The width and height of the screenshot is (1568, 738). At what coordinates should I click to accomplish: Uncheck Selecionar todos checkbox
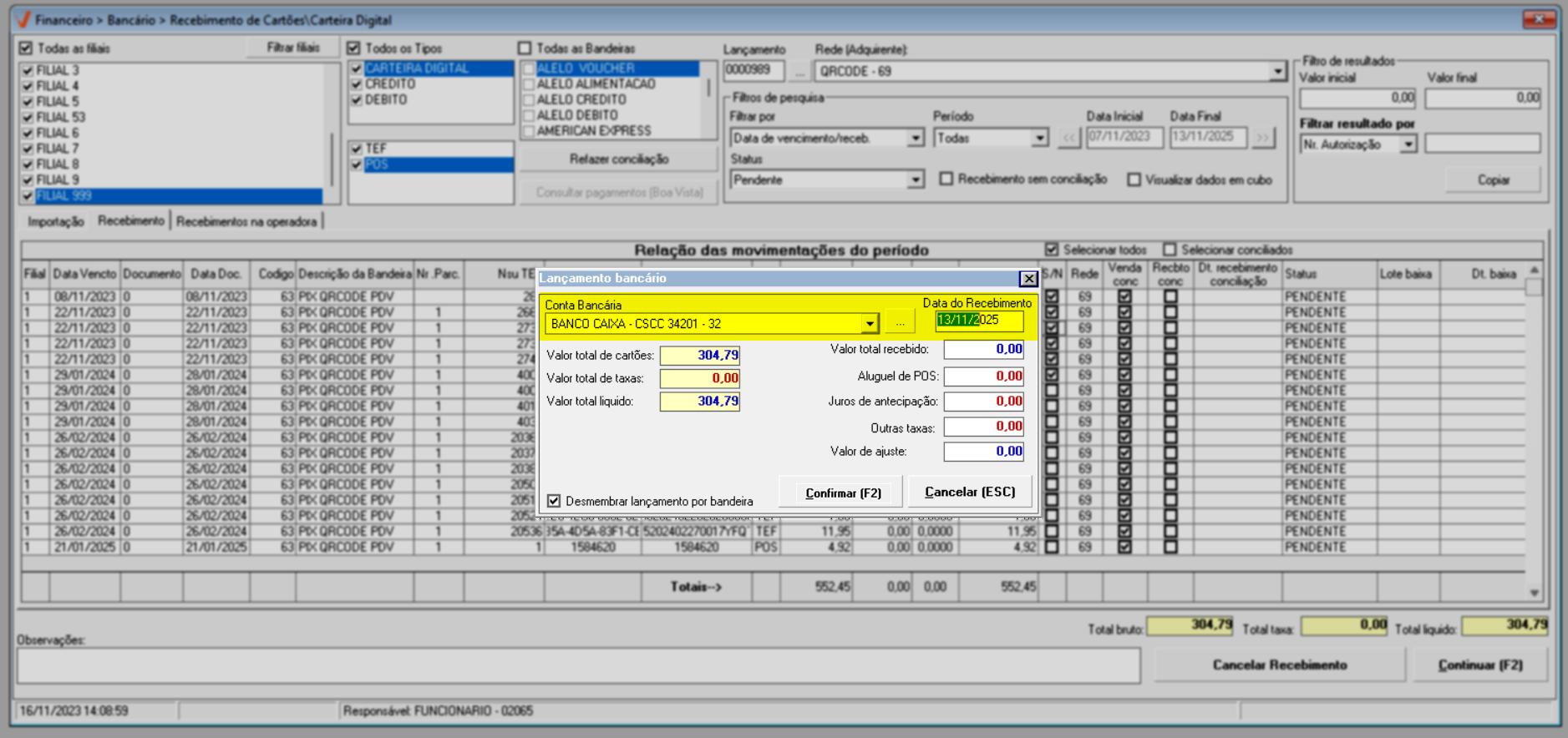tap(1052, 250)
